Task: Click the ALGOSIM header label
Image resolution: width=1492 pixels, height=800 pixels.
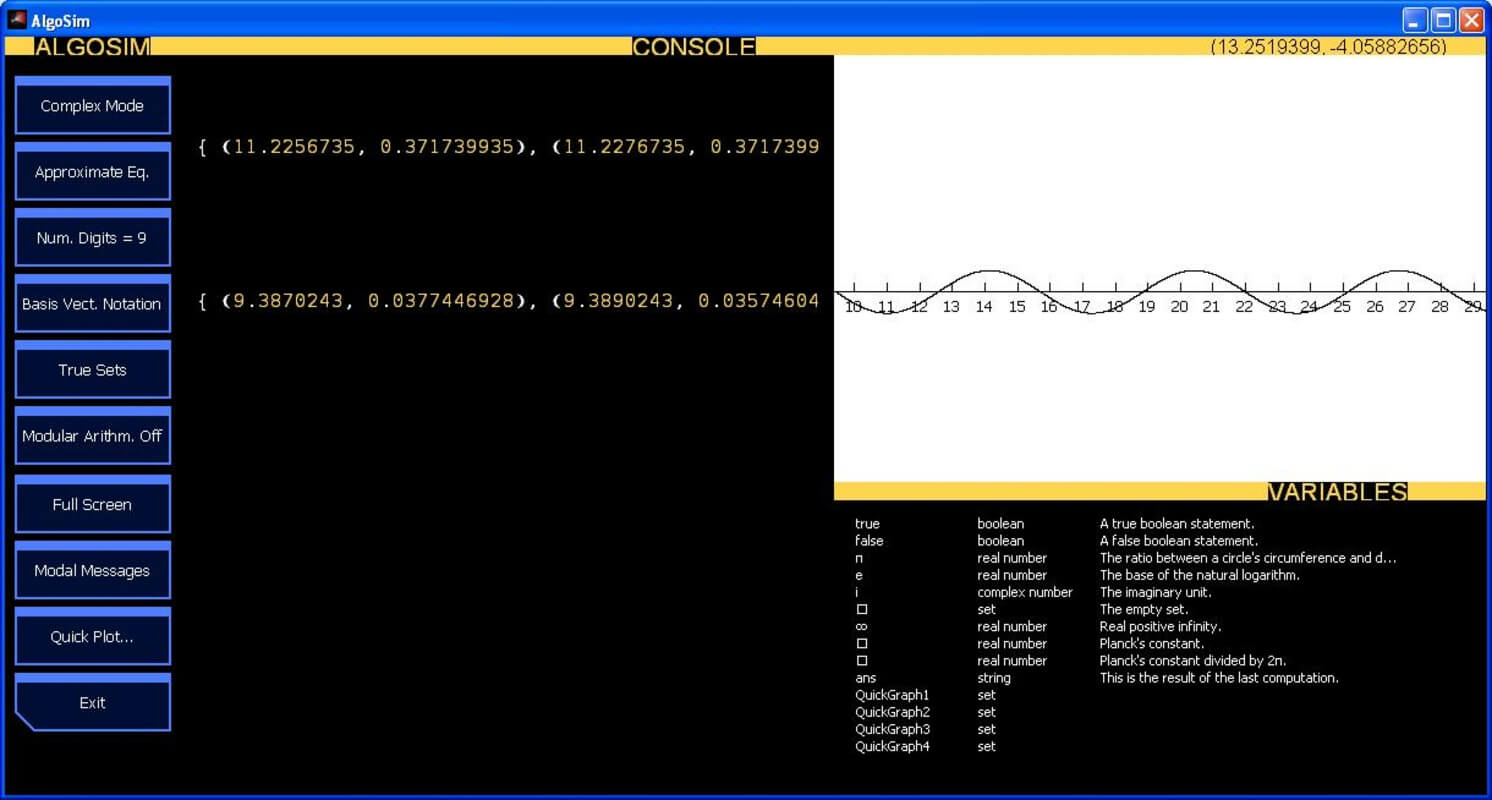Action: [92, 47]
